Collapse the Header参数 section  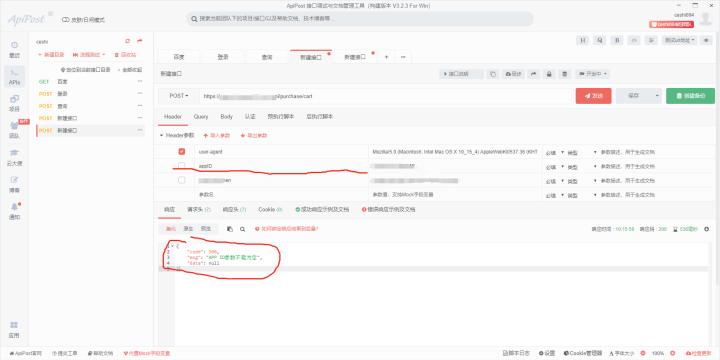pos(177,135)
